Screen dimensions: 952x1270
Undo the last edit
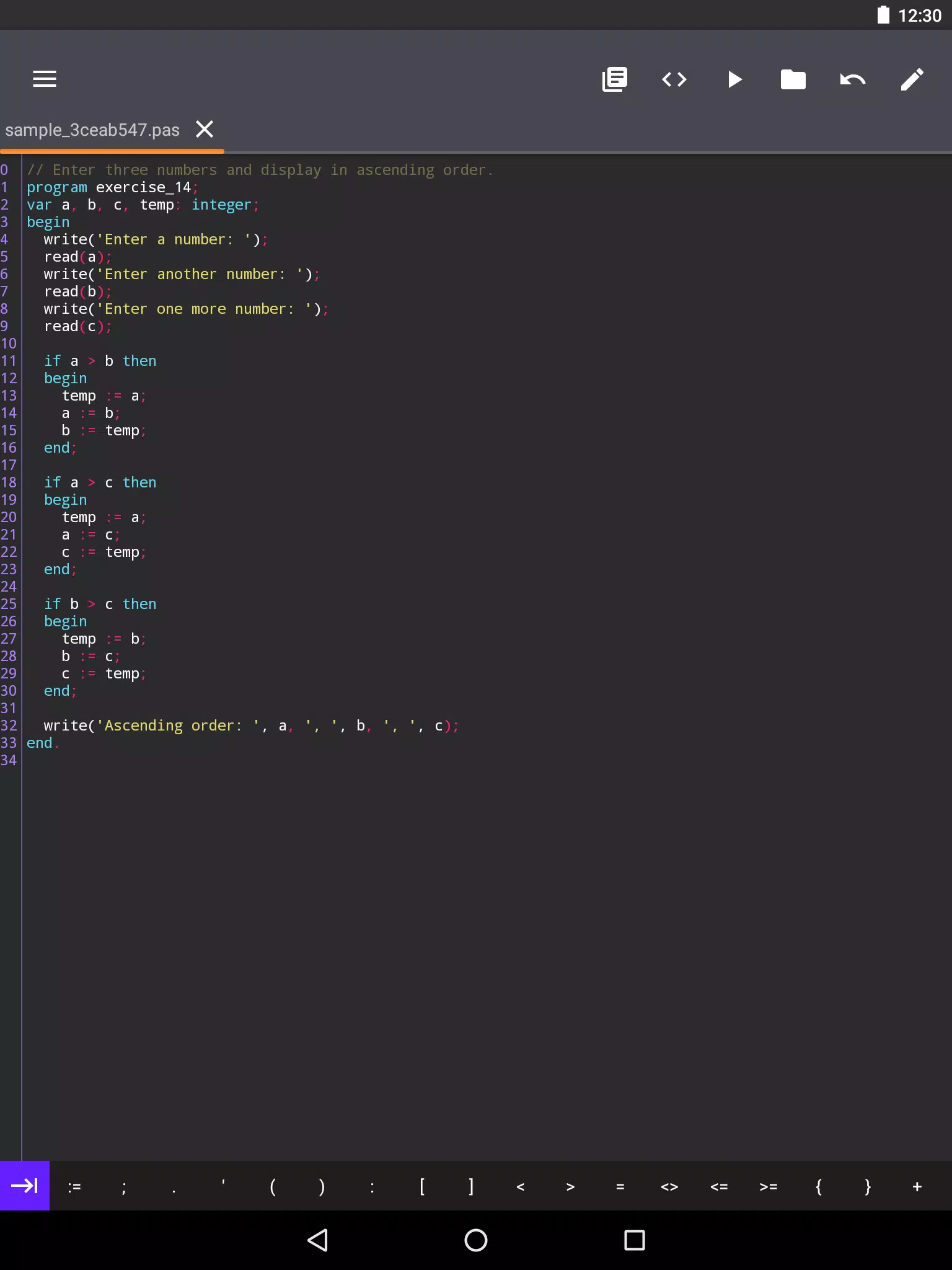click(x=853, y=79)
